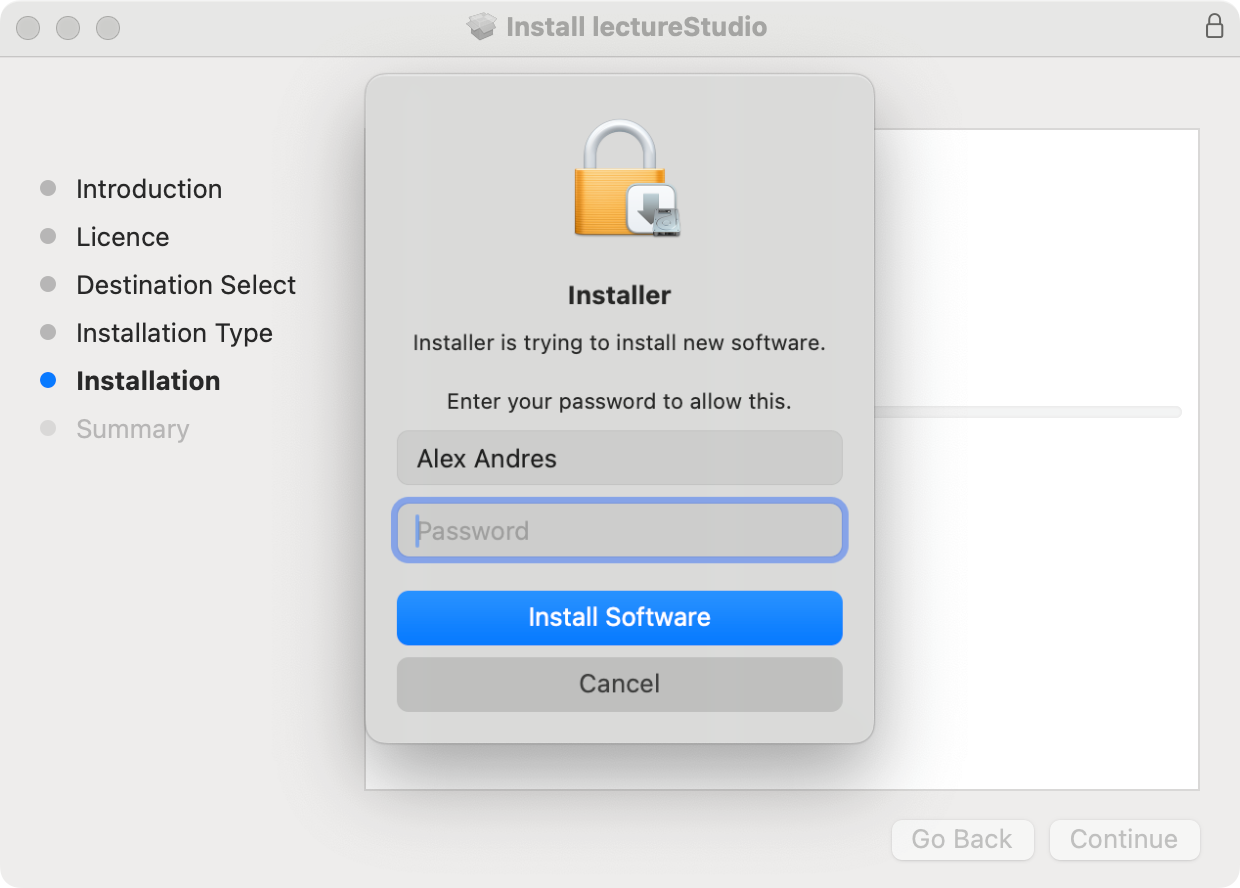
Task: Click the padlock graphic in the authentication dialog
Action: tap(619, 180)
